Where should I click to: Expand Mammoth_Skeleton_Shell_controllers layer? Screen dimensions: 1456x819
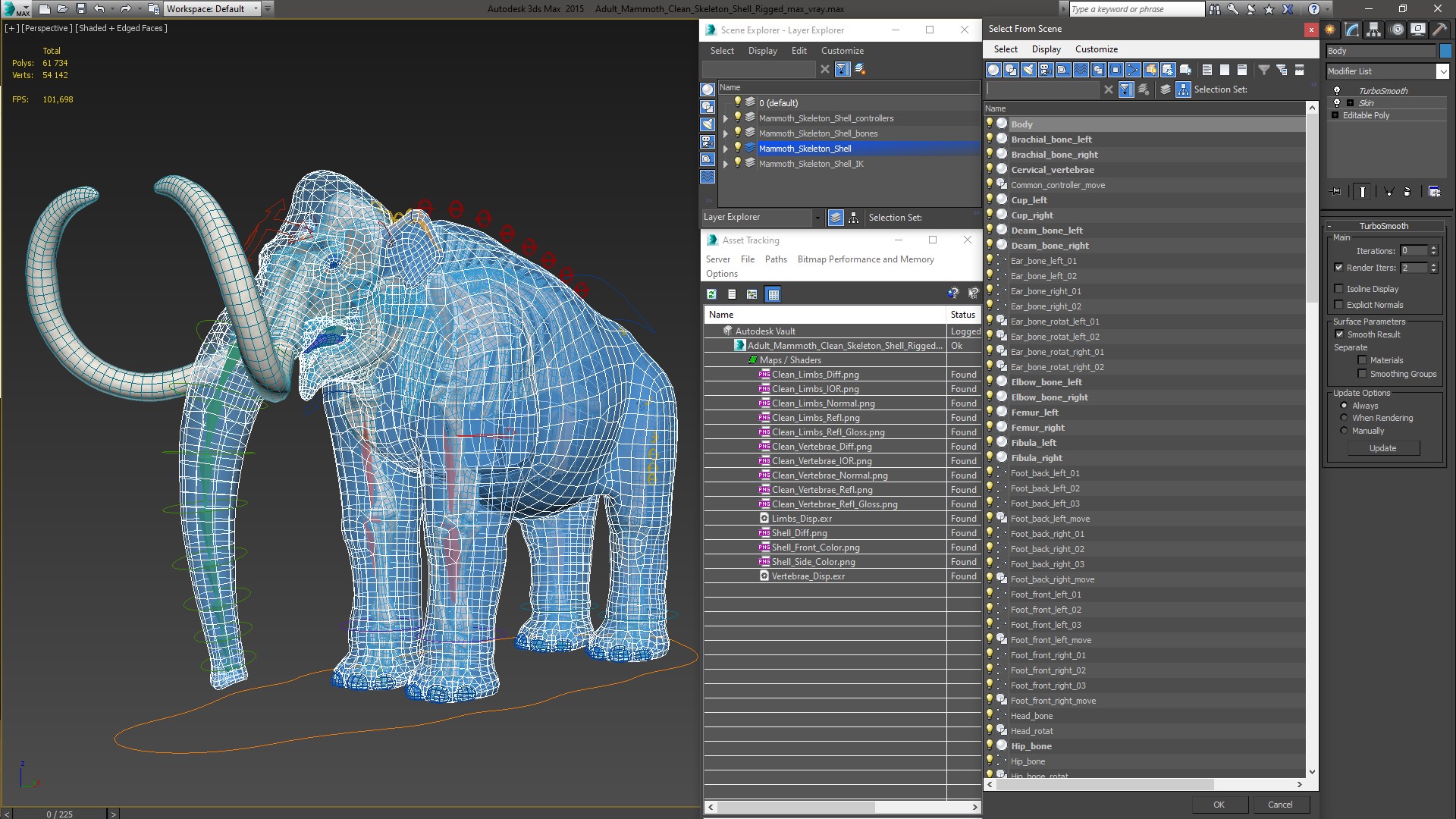point(725,118)
